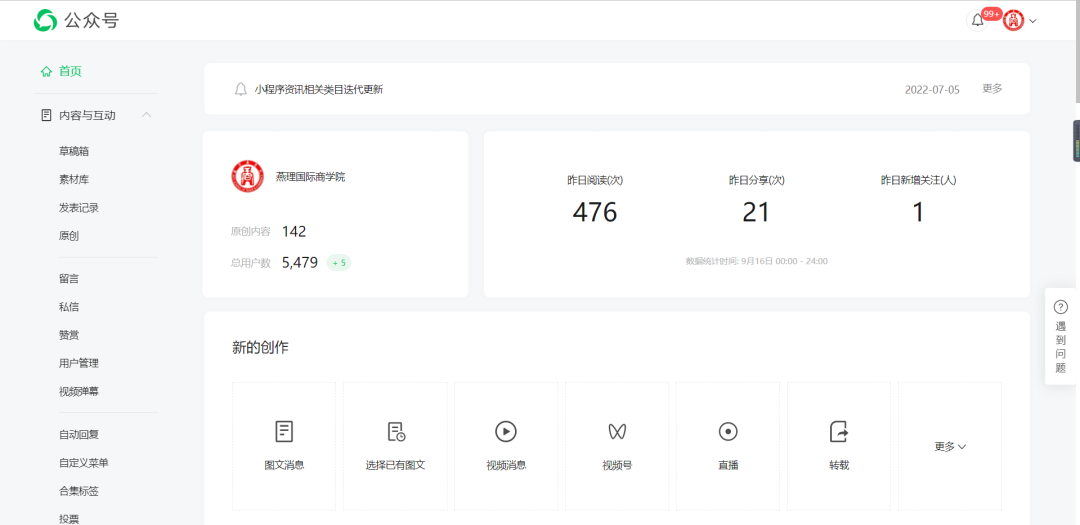The height and width of the screenshot is (525, 1080).
Task: Click 更多 link in announcement bar
Action: point(992,88)
